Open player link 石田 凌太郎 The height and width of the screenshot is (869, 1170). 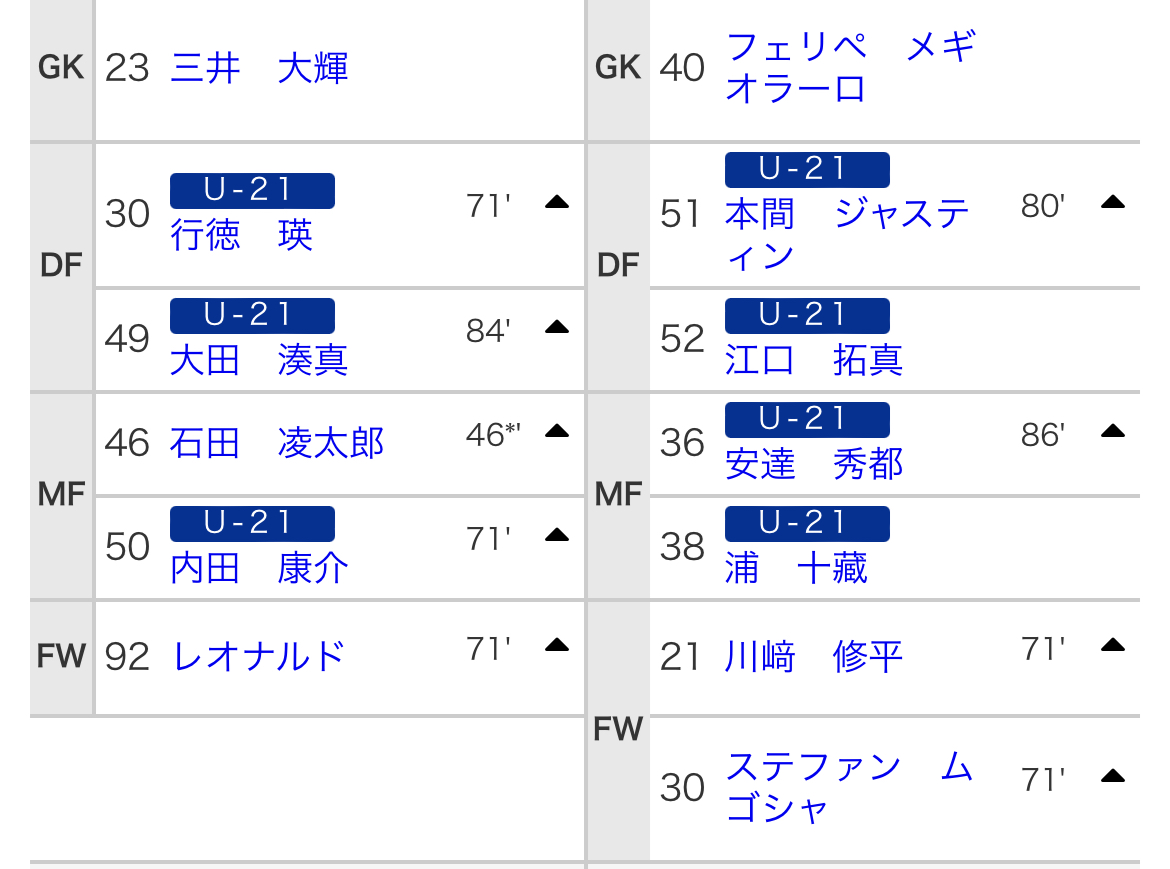click(x=277, y=443)
